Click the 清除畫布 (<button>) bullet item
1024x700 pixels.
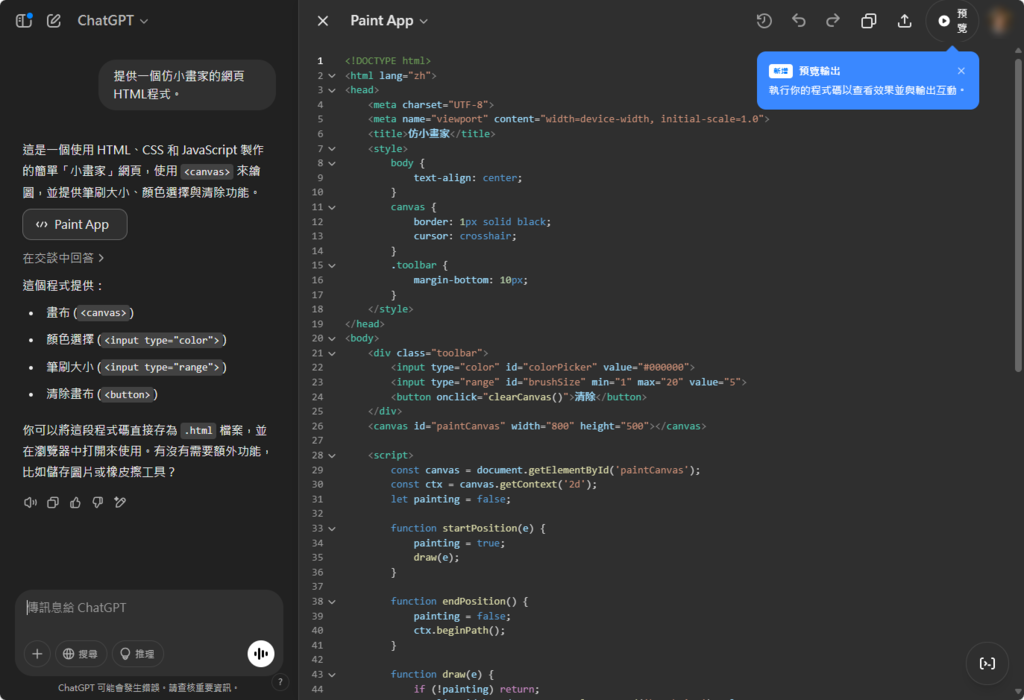pyautogui.click(x=102, y=394)
